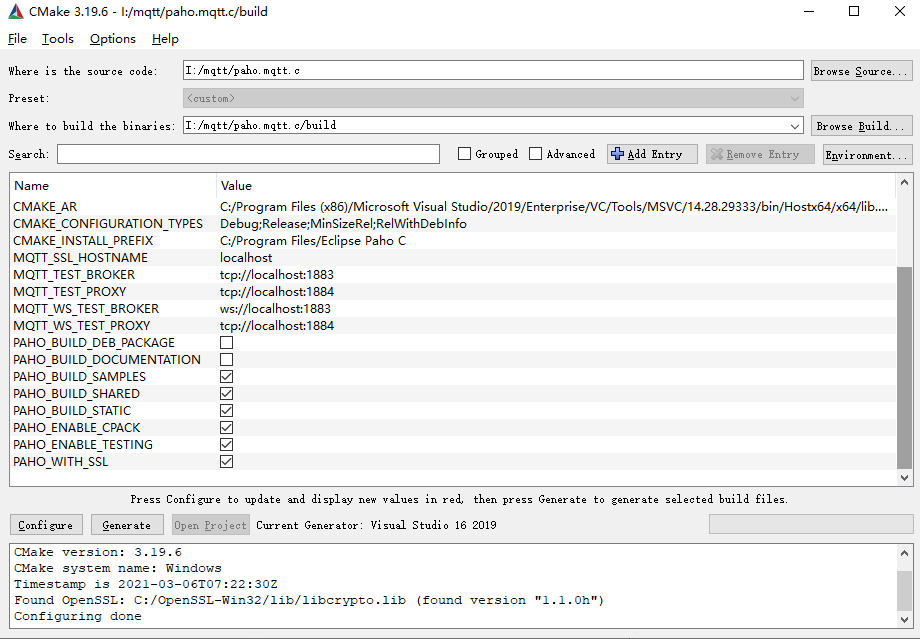Click the Browse Build button
This screenshot has width=920, height=639.
pyautogui.click(x=861, y=126)
